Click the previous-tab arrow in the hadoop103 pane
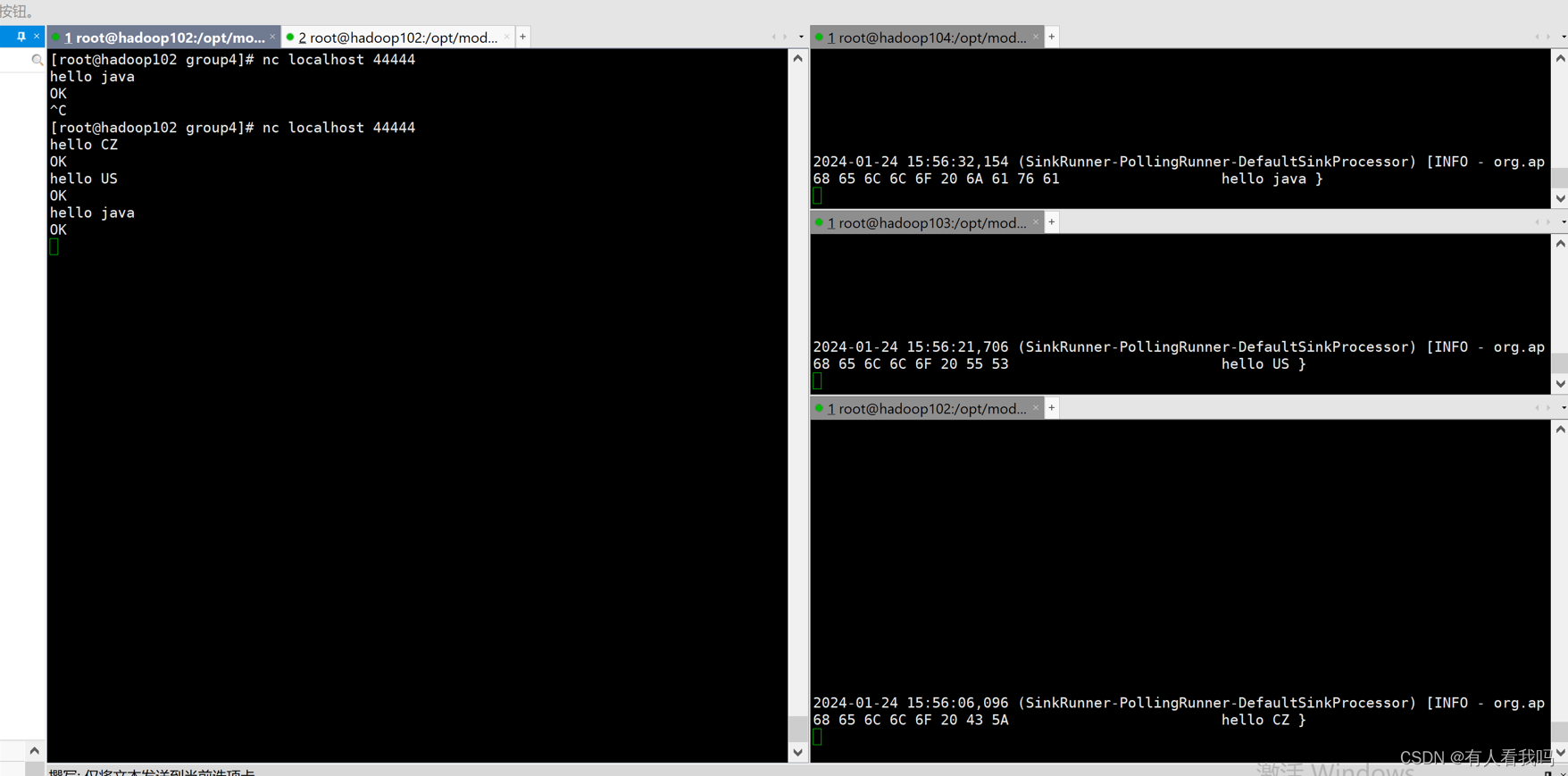Image resolution: width=1568 pixels, height=776 pixels. 1537,221
